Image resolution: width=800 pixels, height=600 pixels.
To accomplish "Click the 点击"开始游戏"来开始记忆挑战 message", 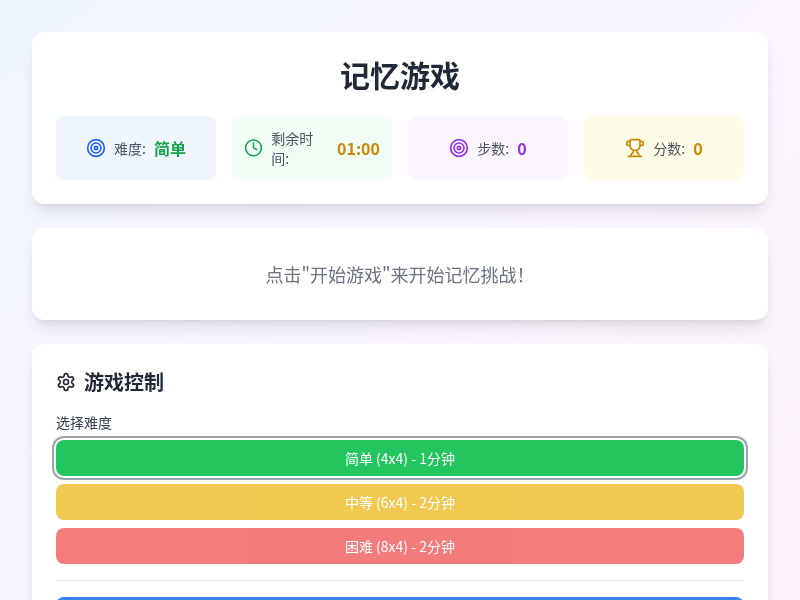I will pos(395,275).
